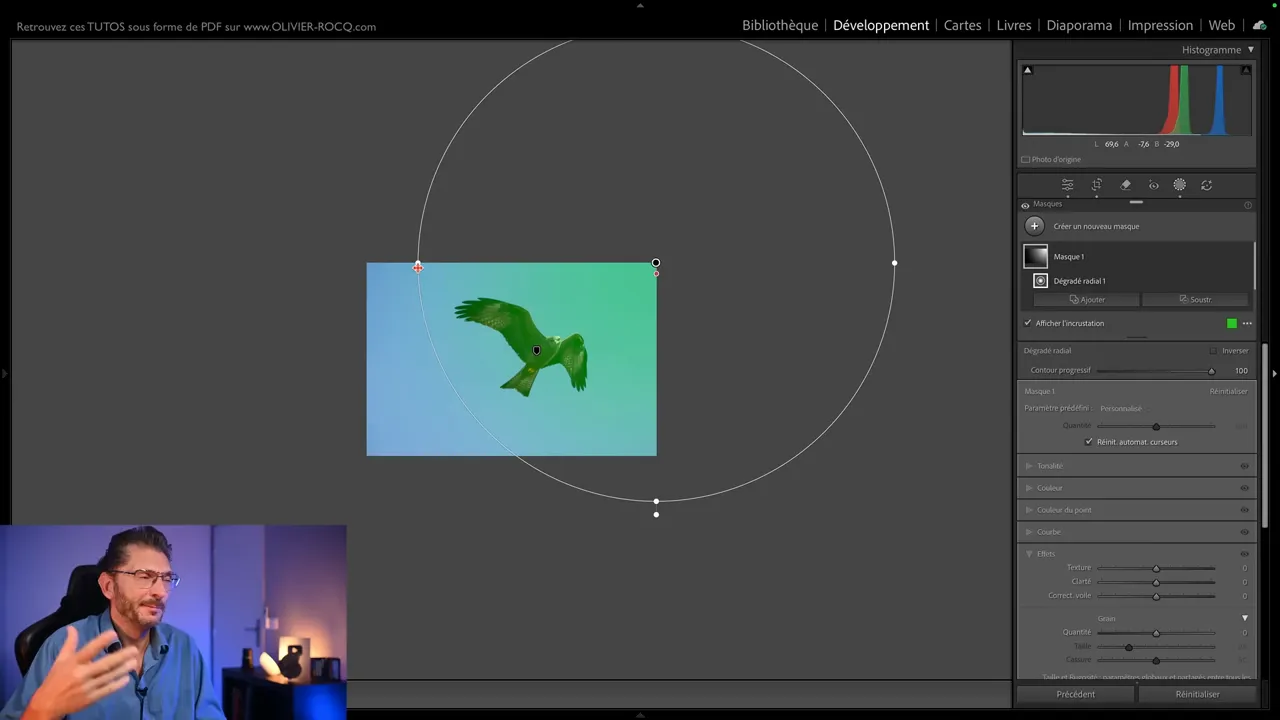Select the Red Eye correction tool
The image size is (1280, 720).
coord(1153,185)
